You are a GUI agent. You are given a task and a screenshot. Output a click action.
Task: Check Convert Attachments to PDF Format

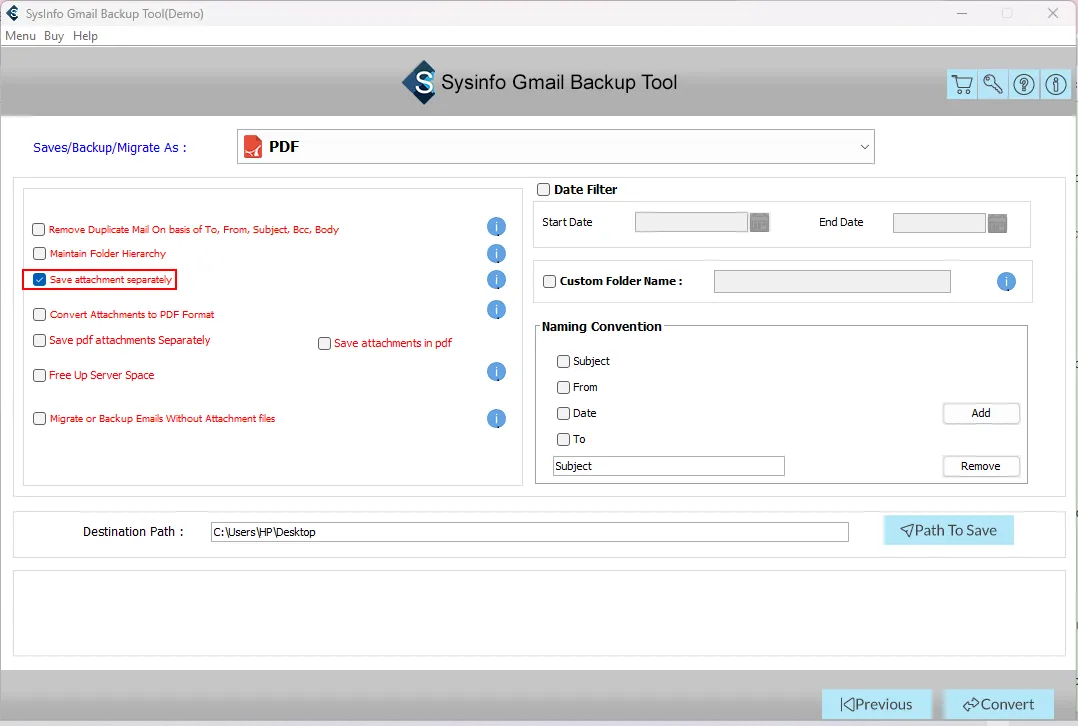pos(40,314)
